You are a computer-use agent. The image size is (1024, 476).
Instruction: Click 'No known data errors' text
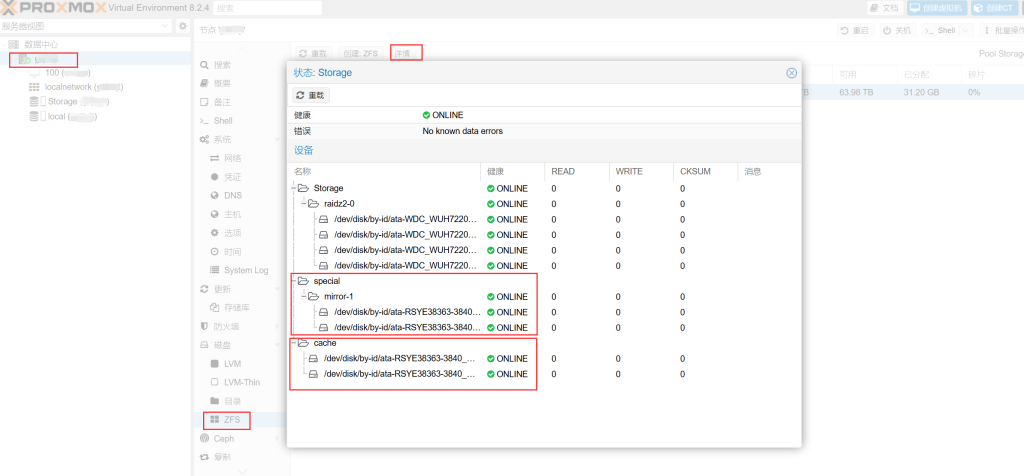pyautogui.click(x=462, y=131)
